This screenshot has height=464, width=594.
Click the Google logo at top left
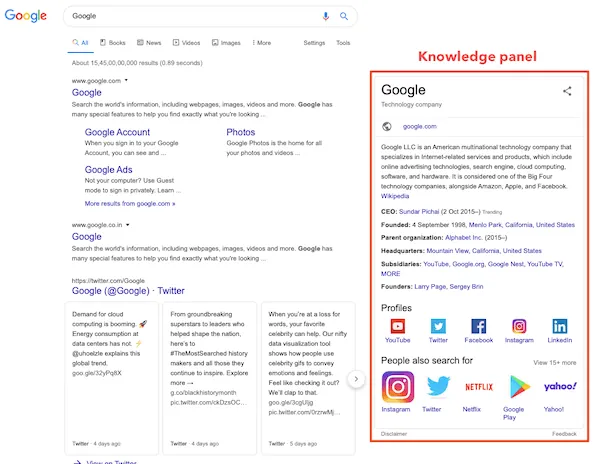coord(25,16)
